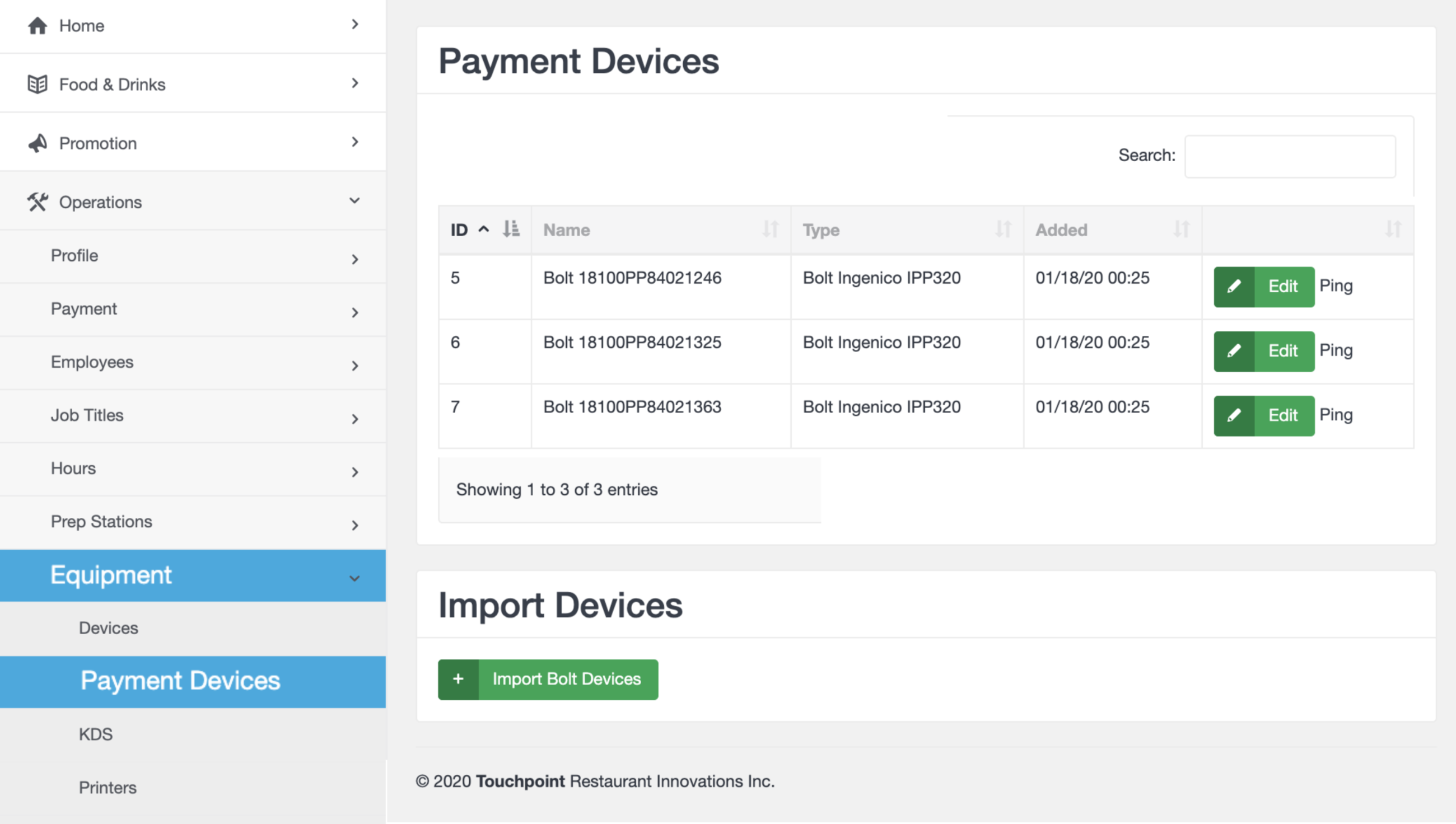Click the pencil icon for device 5
Image resolution: width=1456 pixels, height=824 pixels.
click(x=1234, y=287)
